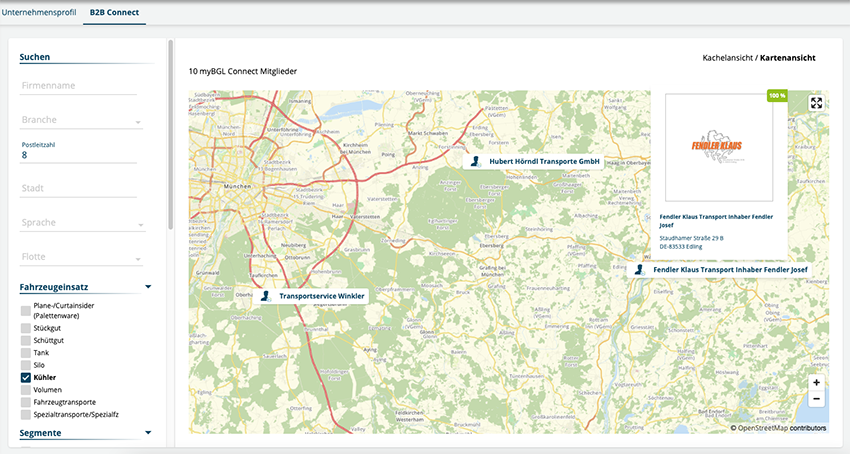Switch to Kachelansicht view

coord(727,57)
